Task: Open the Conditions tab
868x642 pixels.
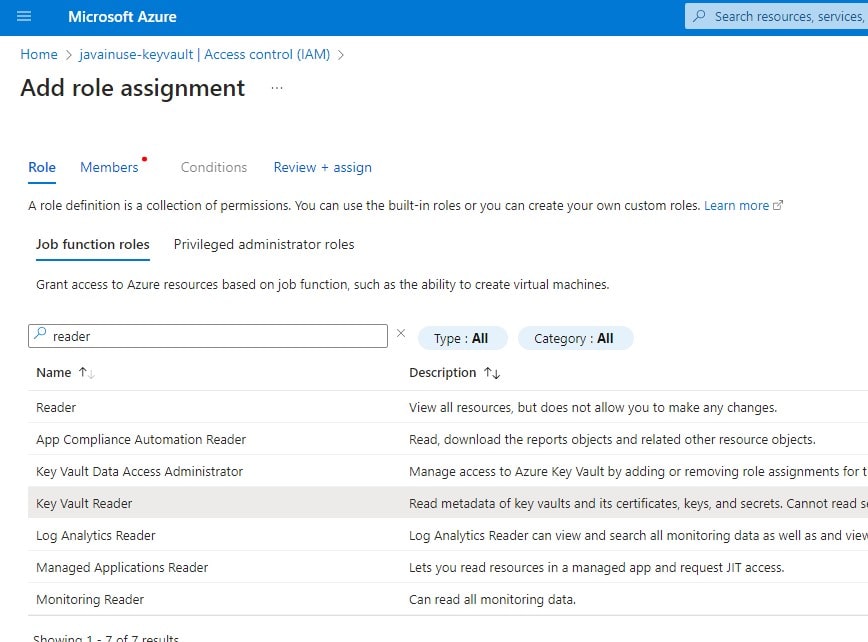Action: point(214,167)
